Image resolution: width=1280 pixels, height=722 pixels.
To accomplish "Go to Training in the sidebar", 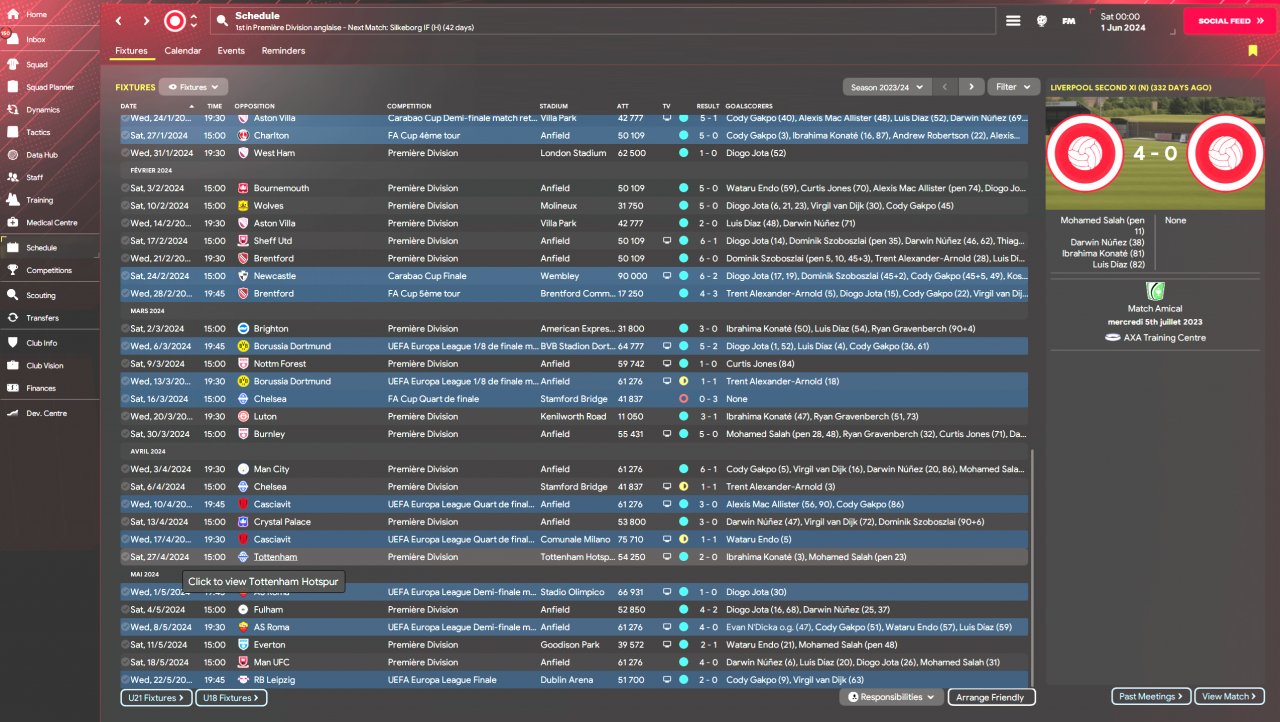I will (40, 200).
